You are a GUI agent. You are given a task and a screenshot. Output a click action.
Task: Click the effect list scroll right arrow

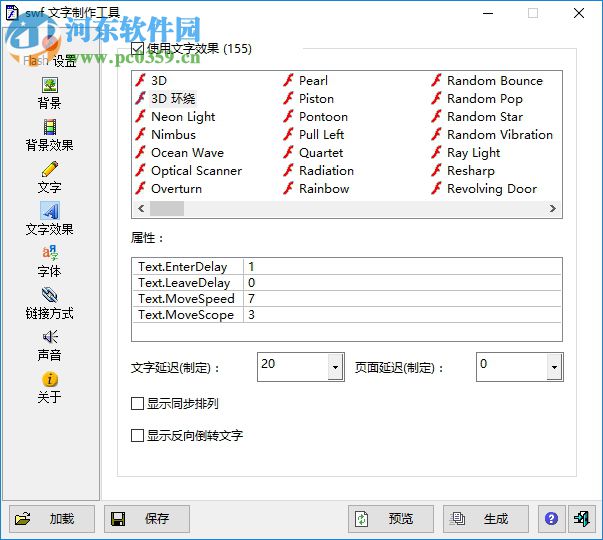(x=553, y=208)
